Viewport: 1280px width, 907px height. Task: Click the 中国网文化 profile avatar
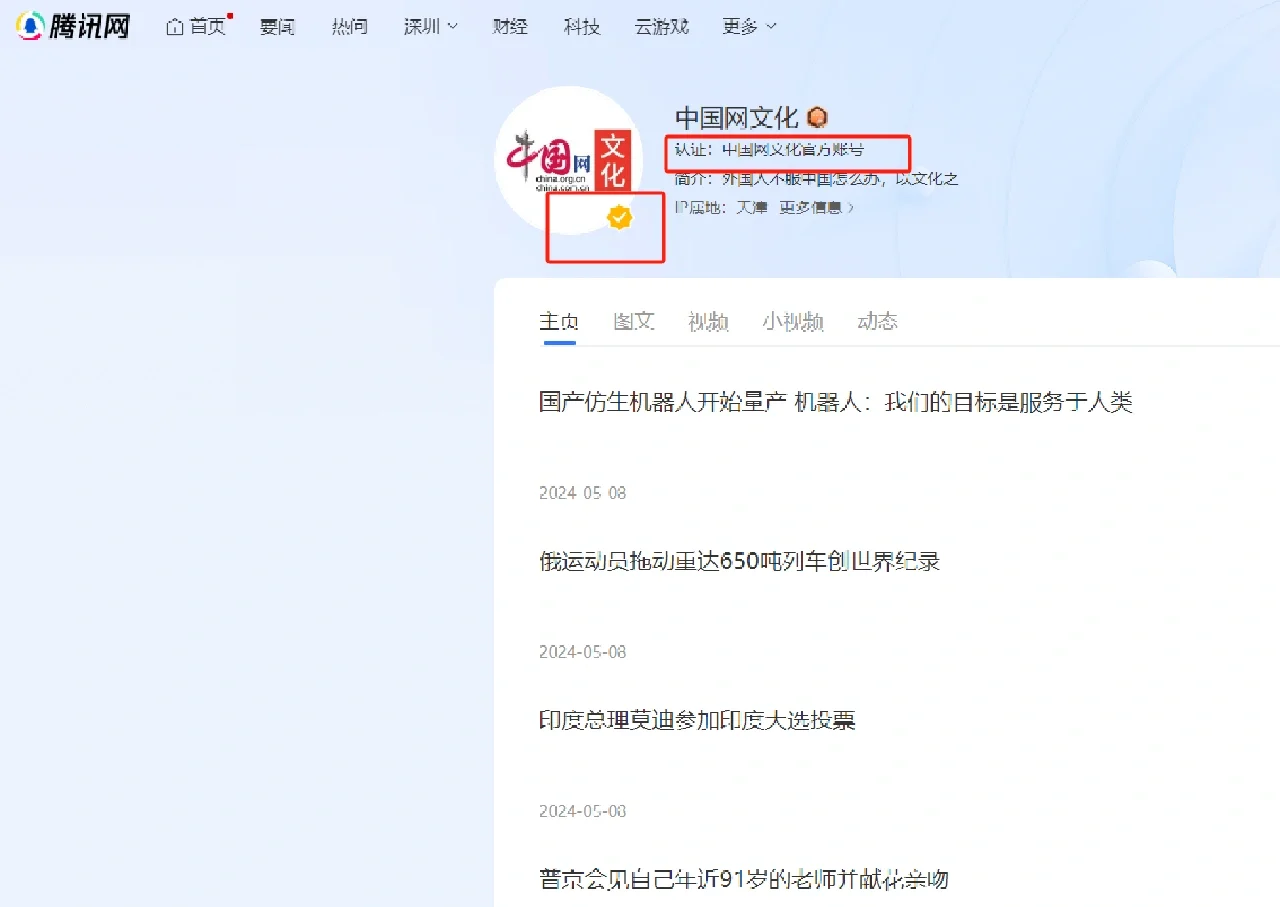pos(569,161)
